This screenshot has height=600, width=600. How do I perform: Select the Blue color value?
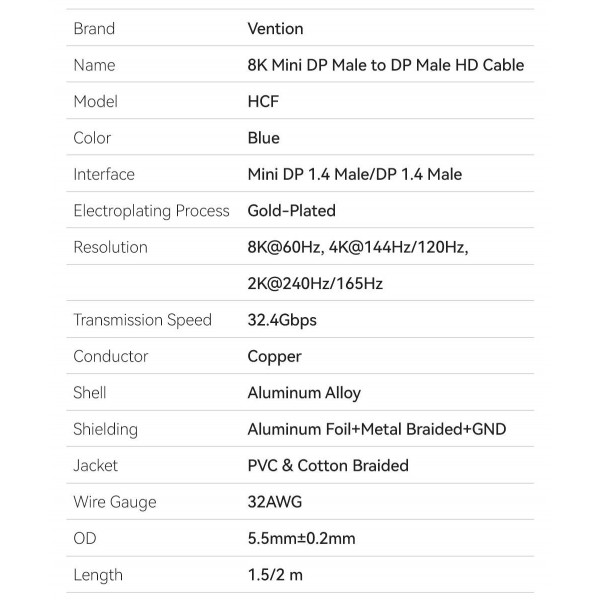point(263,138)
